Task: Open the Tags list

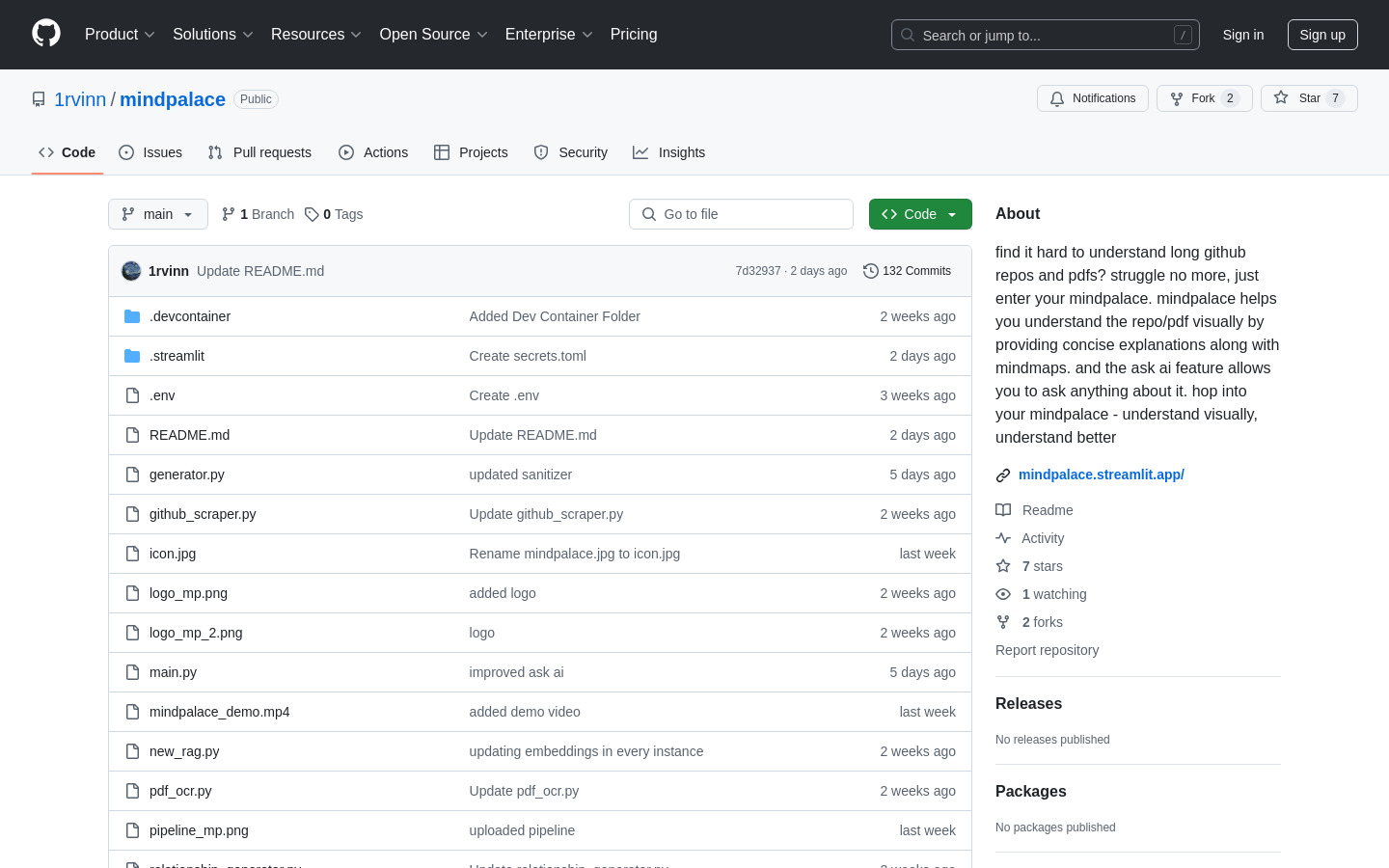Action: pyautogui.click(x=334, y=214)
